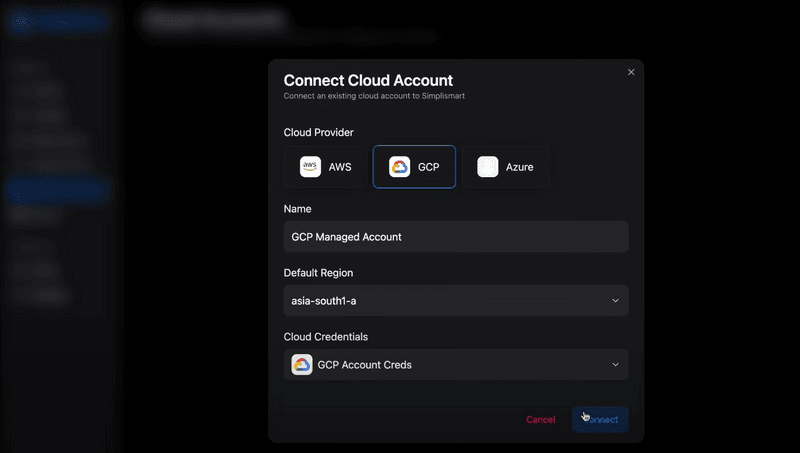Expand the Default Region chevron arrow
Viewport: 800px width, 453px height.
[x=615, y=300]
